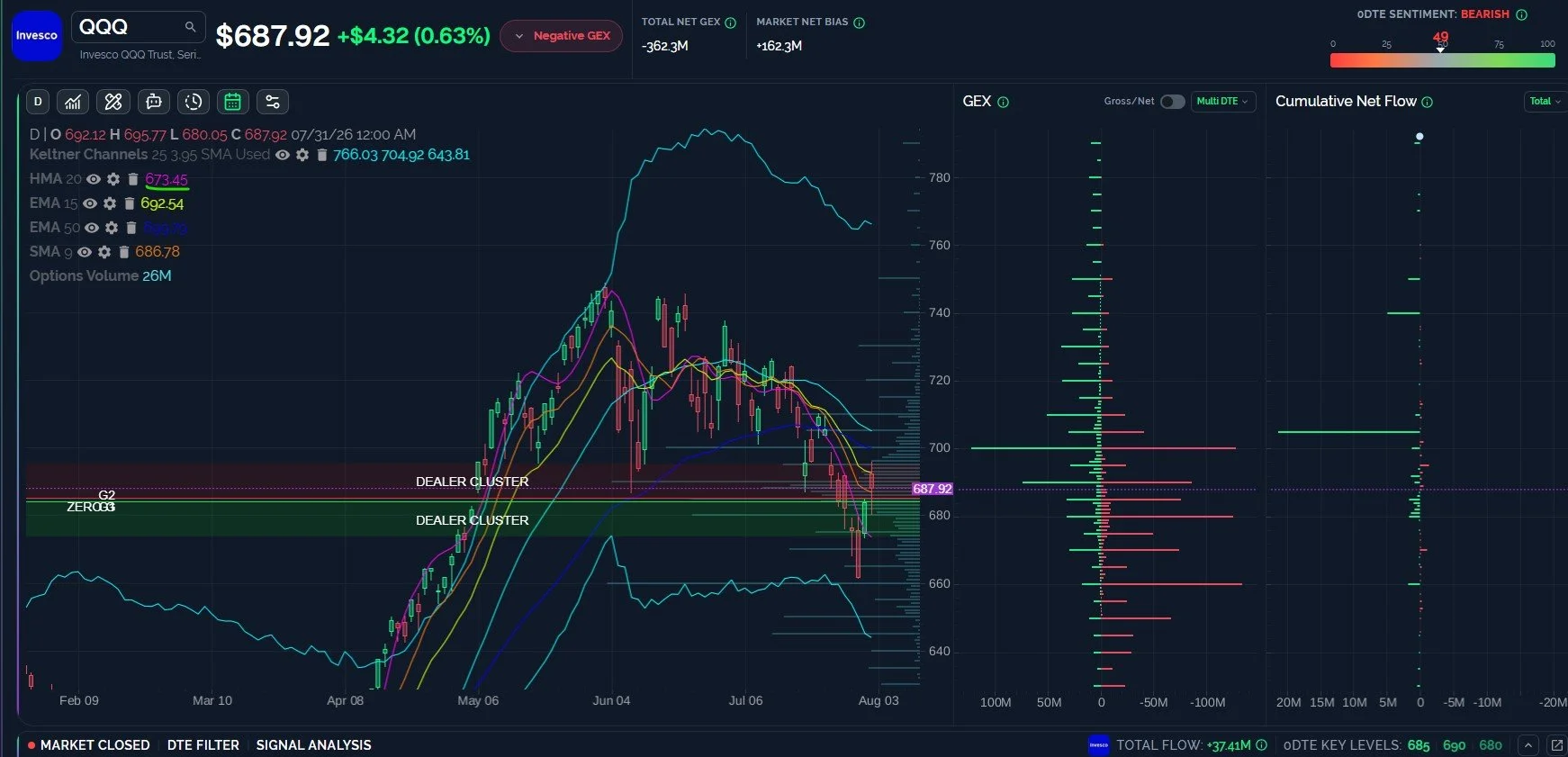This screenshot has width=1568, height=757.
Task: Click the search magnifier in ticker box
Action: [190, 27]
